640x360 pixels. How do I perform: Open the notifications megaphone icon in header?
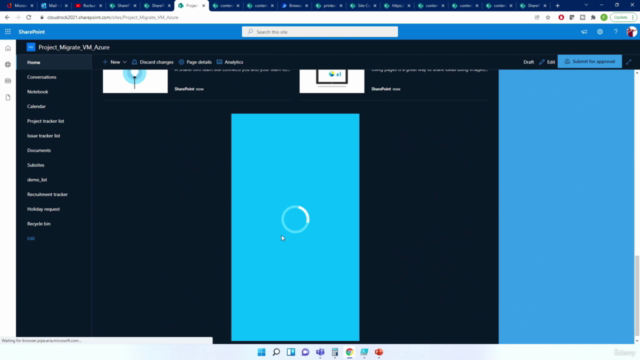pyautogui.click(x=584, y=32)
